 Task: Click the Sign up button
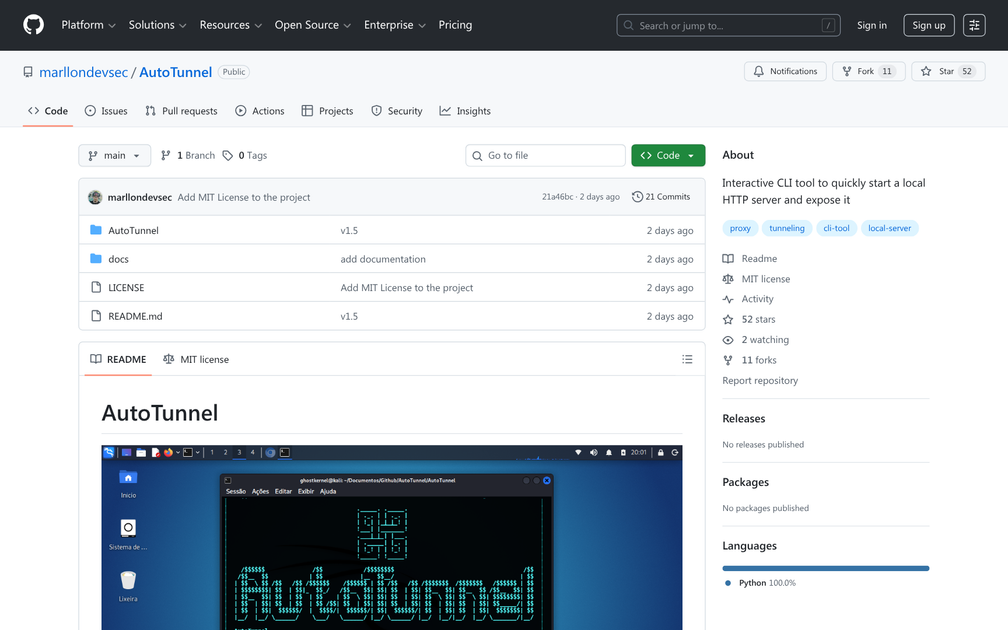(x=928, y=24)
